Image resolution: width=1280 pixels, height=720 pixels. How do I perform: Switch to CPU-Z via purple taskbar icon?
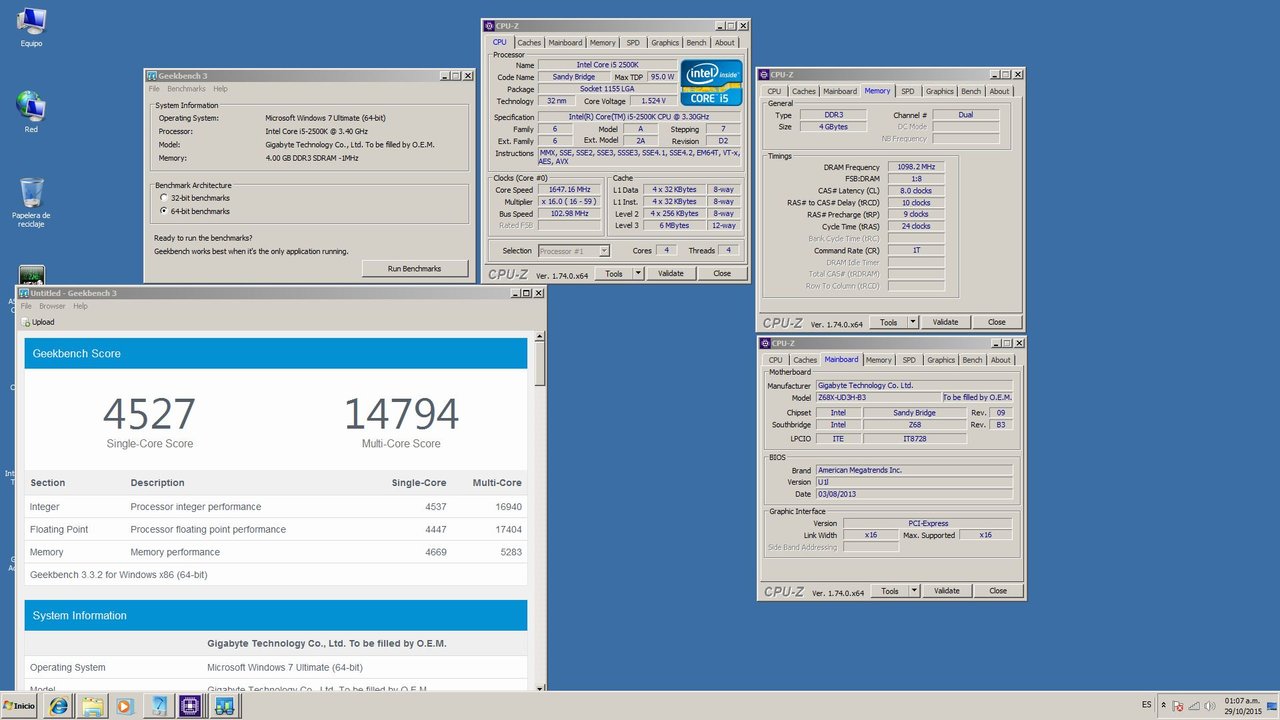188,706
